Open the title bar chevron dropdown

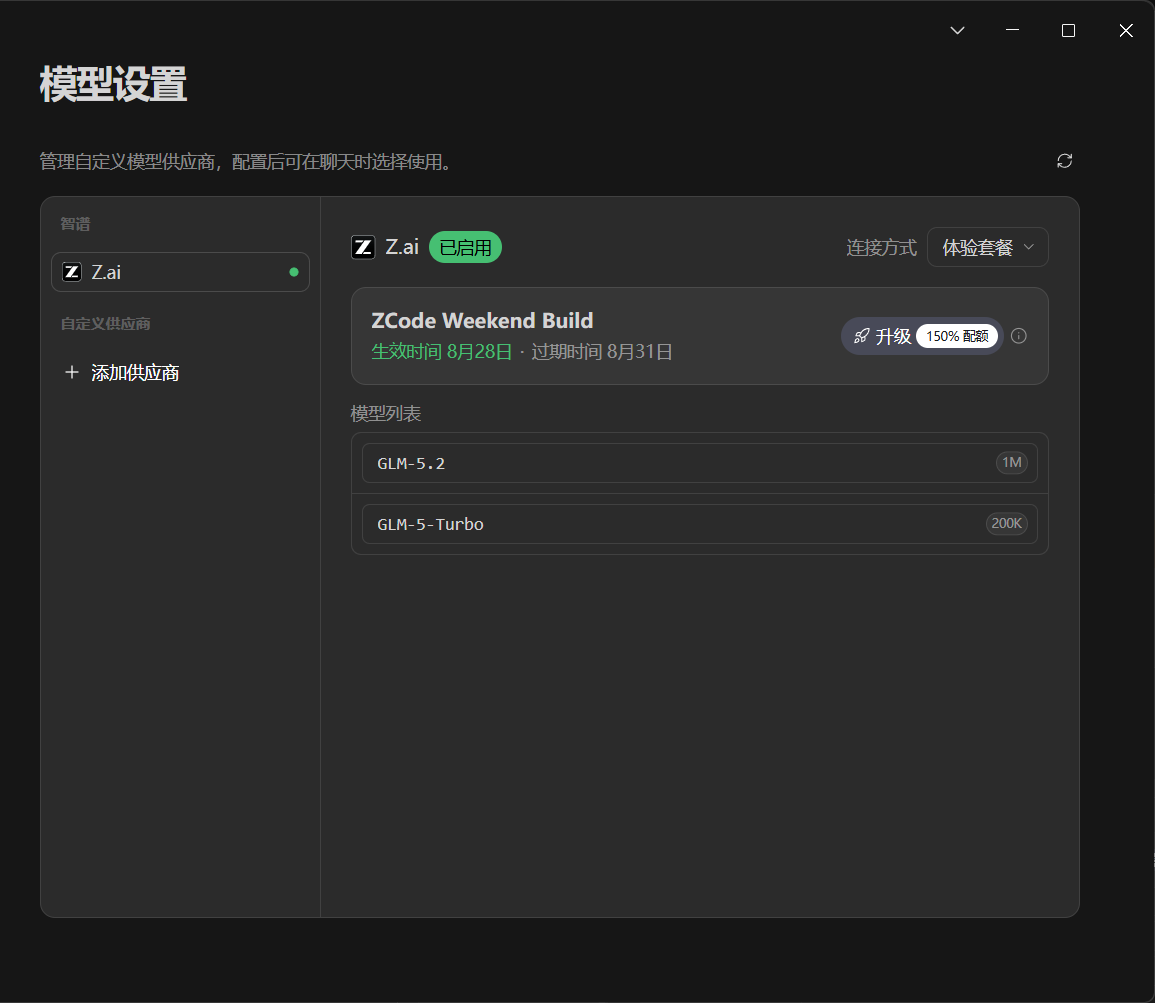click(957, 30)
